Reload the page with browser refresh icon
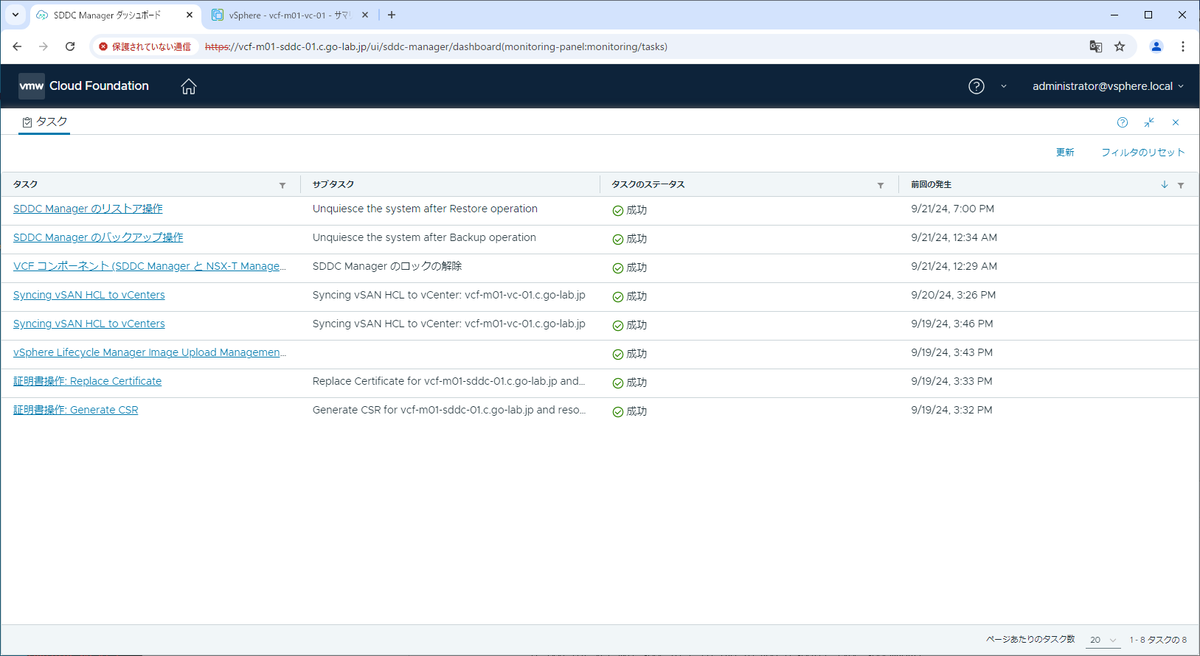Screen dimensions: 1200x656 70,46
